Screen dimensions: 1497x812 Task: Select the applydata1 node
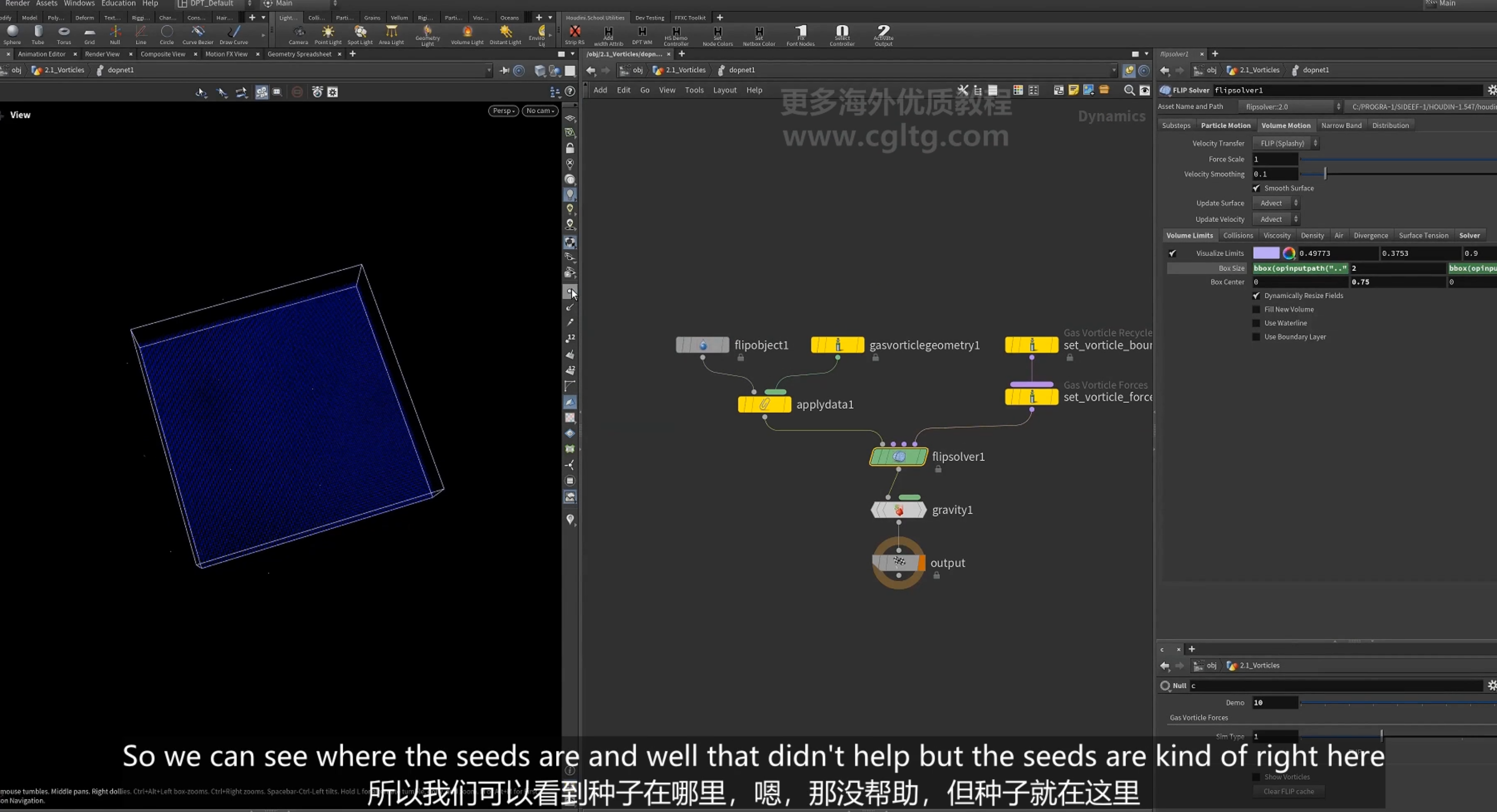click(x=764, y=404)
